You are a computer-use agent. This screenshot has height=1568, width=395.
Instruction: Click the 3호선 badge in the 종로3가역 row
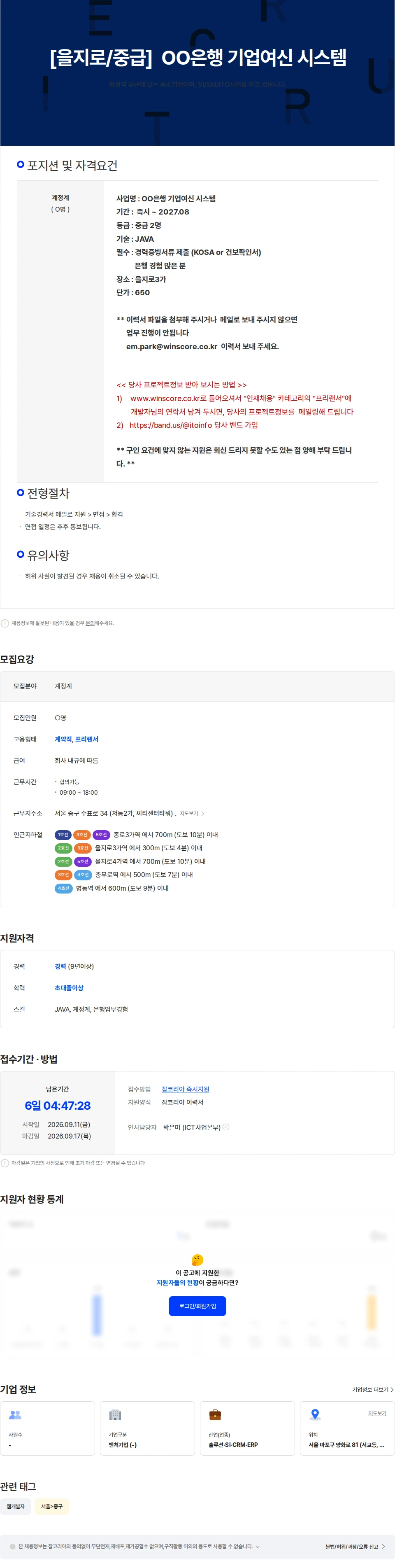[x=82, y=835]
